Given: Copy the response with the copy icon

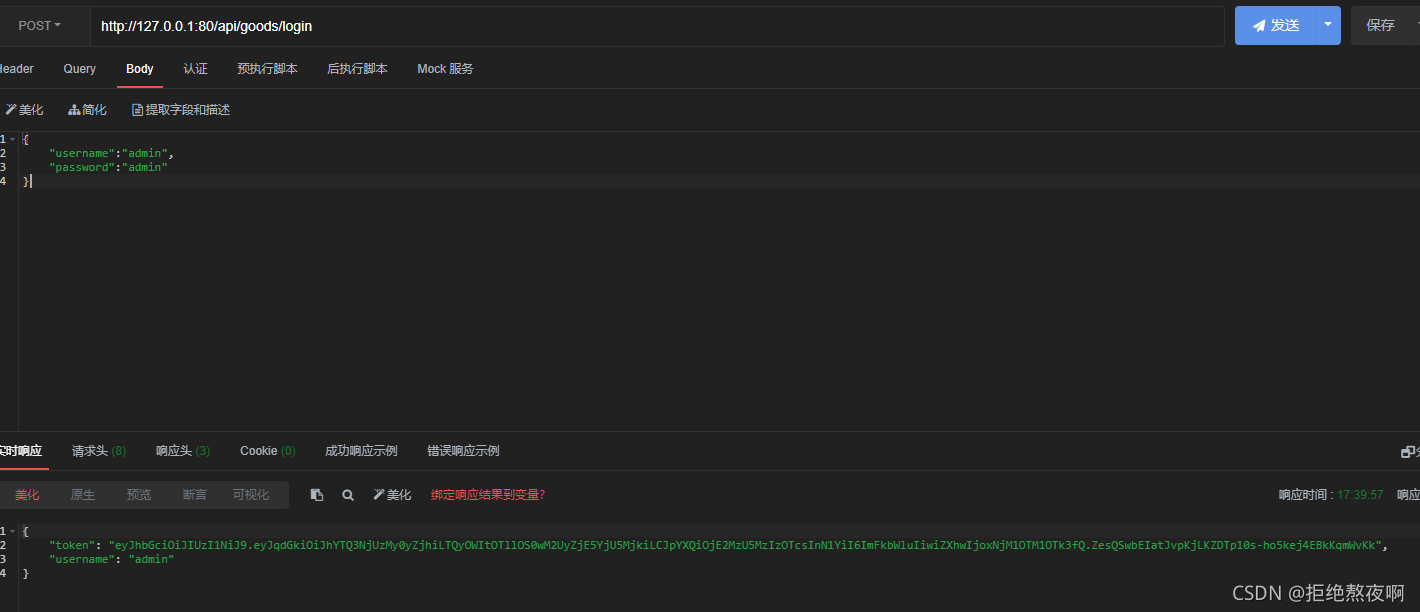Looking at the screenshot, I should click(317, 495).
